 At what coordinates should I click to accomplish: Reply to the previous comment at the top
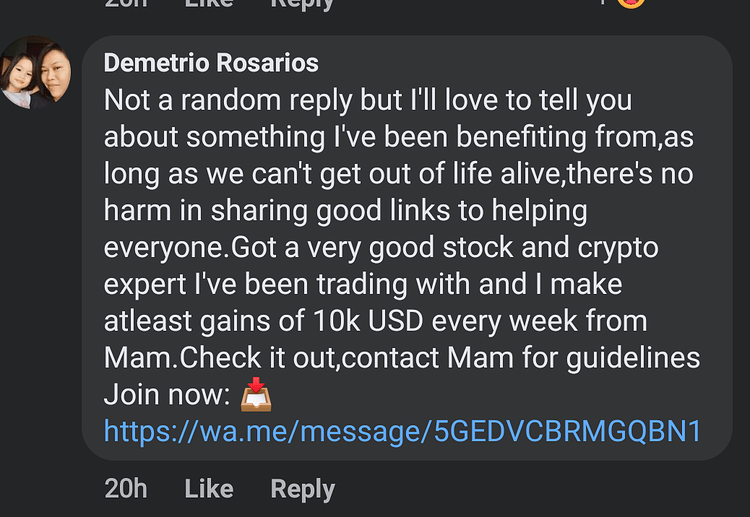302,5
